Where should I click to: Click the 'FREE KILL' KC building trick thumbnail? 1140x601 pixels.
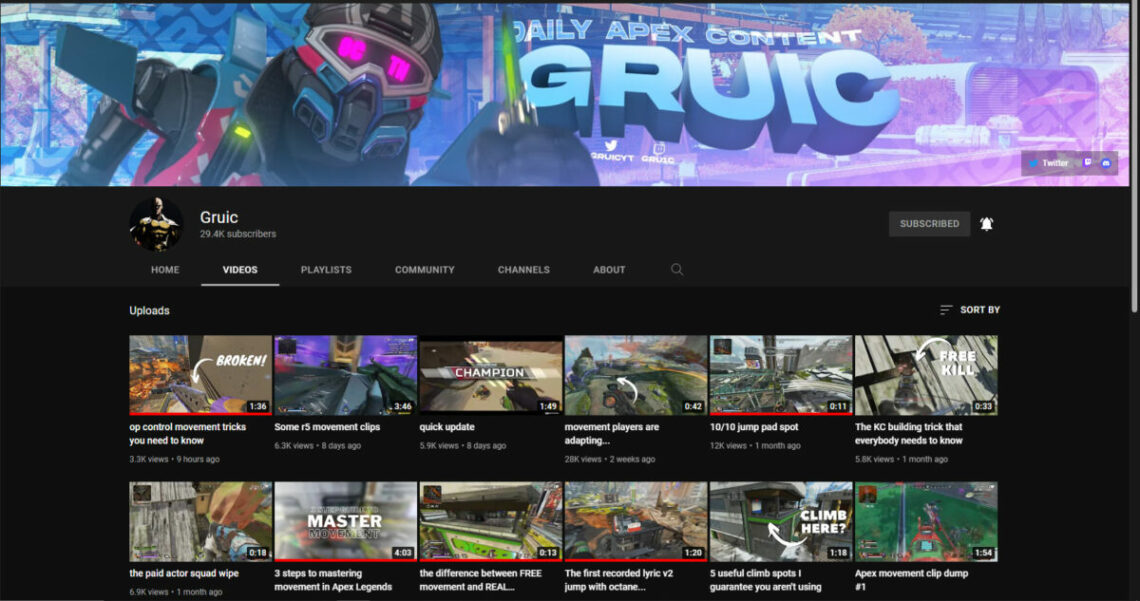tap(926, 374)
